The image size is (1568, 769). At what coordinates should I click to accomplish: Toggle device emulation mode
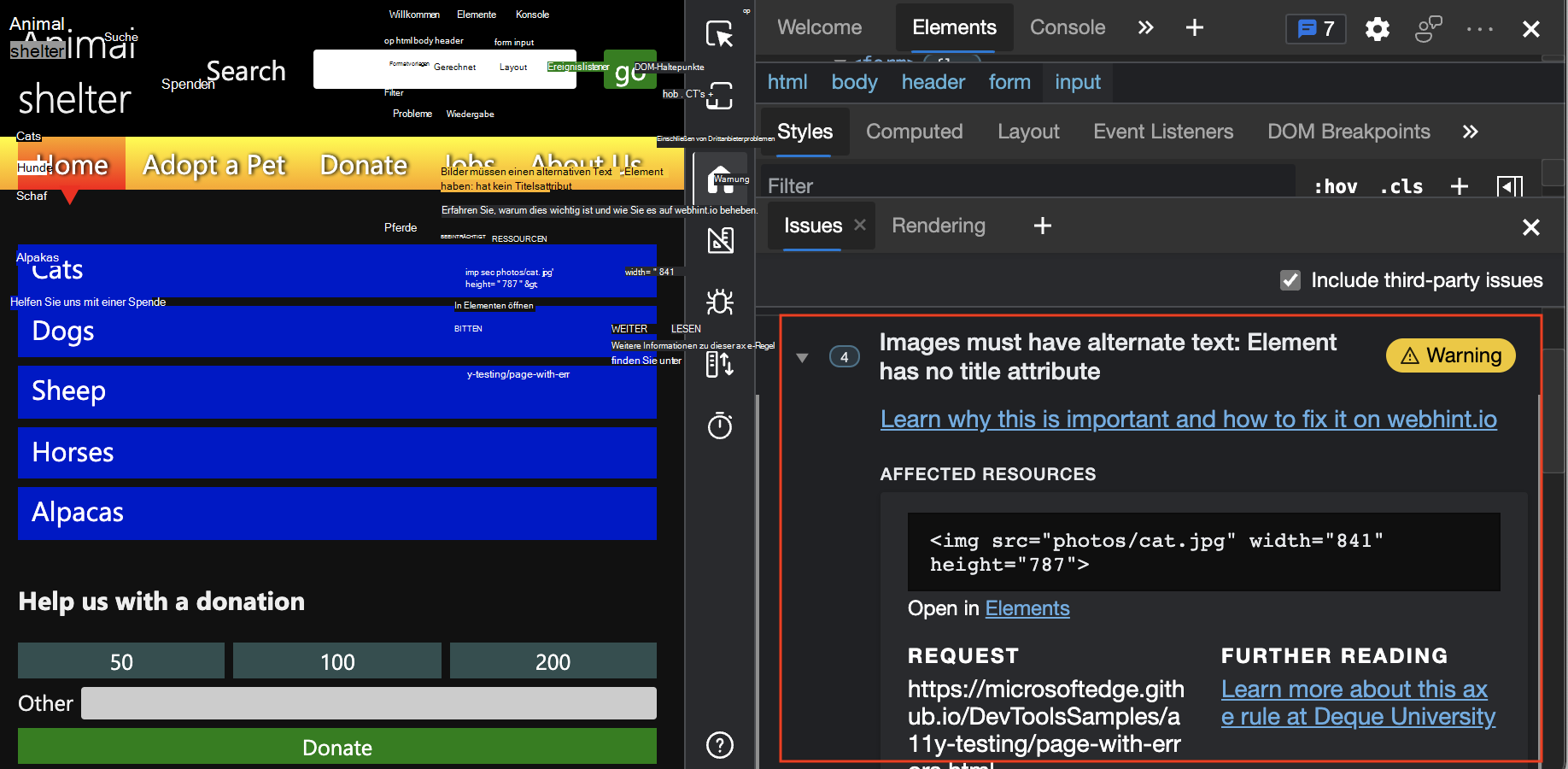coord(720,95)
